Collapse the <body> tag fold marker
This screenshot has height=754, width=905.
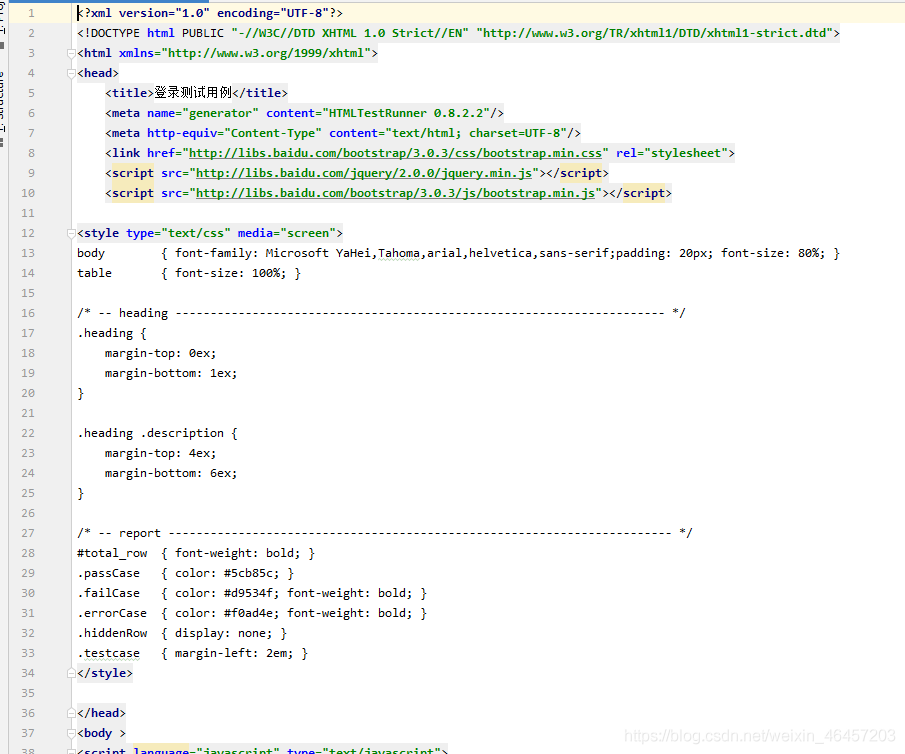pyautogui.click(x=71, y=733)
